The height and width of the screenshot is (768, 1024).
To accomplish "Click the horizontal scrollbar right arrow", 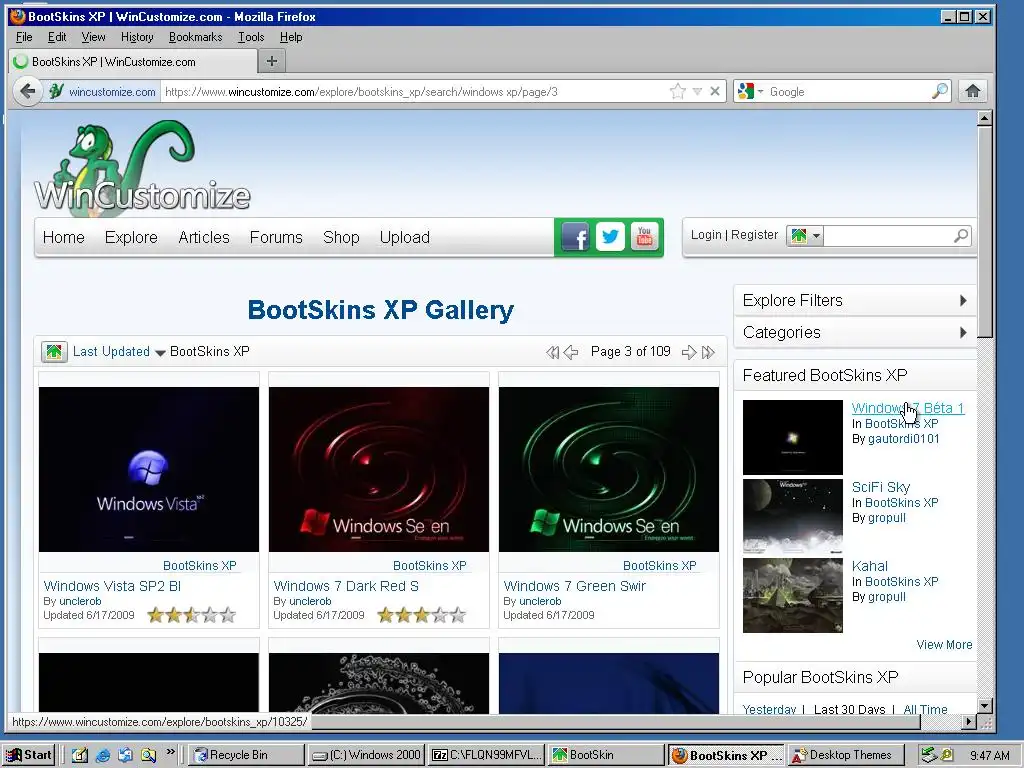I will 969,722.
